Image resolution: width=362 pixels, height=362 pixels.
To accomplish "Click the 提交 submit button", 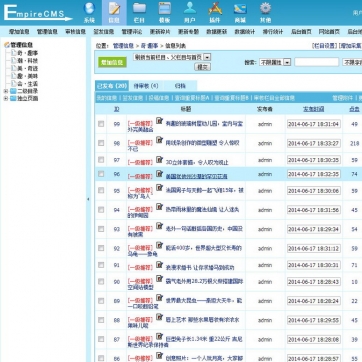I will (202, 67).
